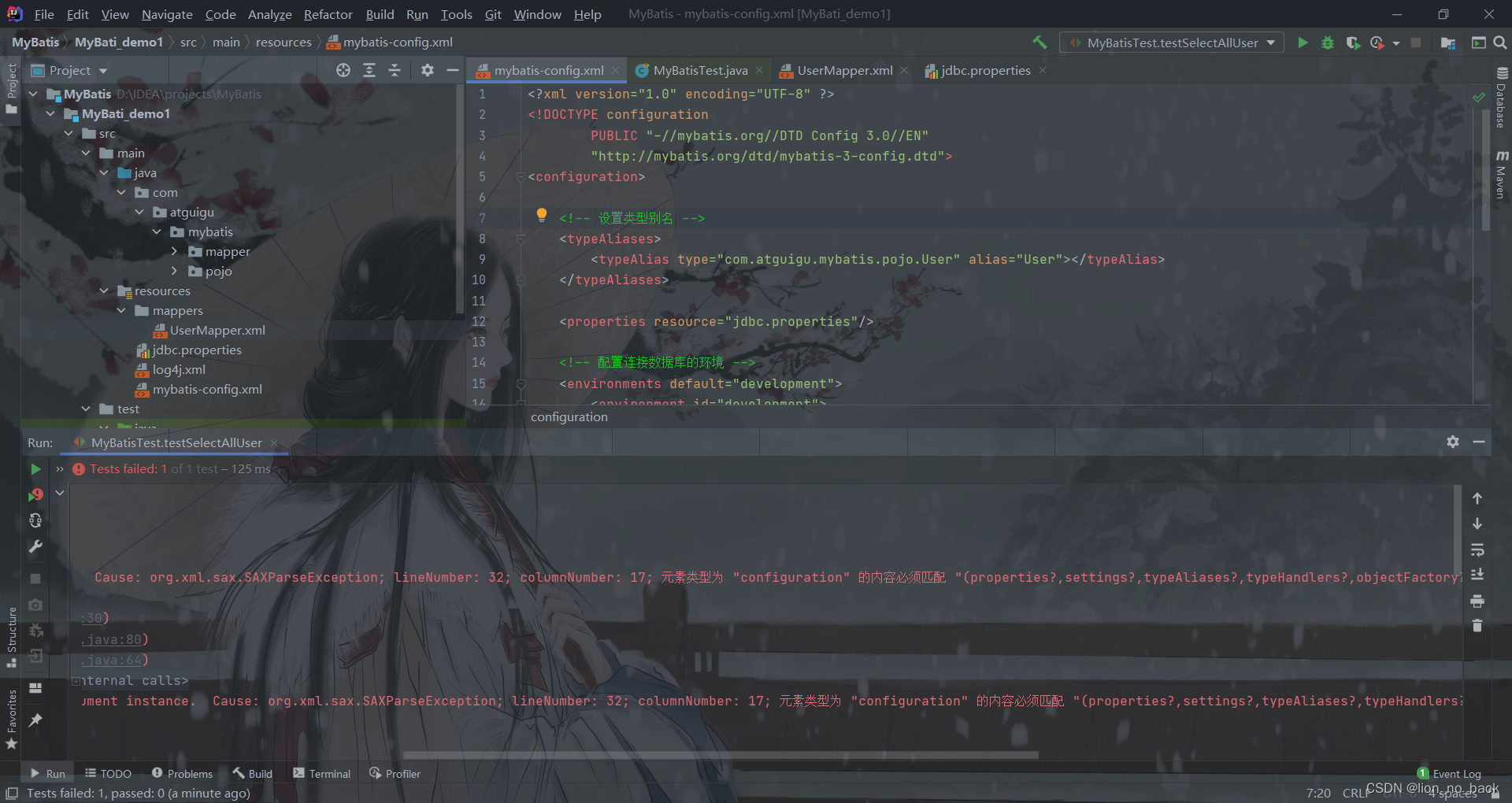Viewport: 1512px width, 803px height.
Task: Fold environments block at line 15 gutter
Action: pyautogui.click(x=521, y=384)
